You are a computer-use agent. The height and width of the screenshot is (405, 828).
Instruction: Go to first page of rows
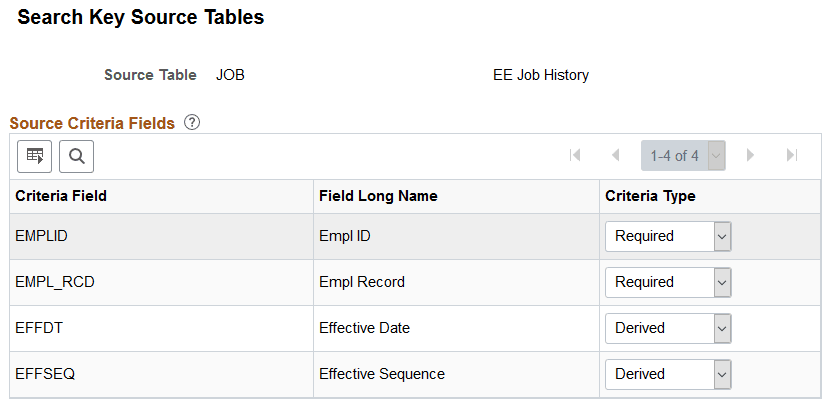coord(575,156)
